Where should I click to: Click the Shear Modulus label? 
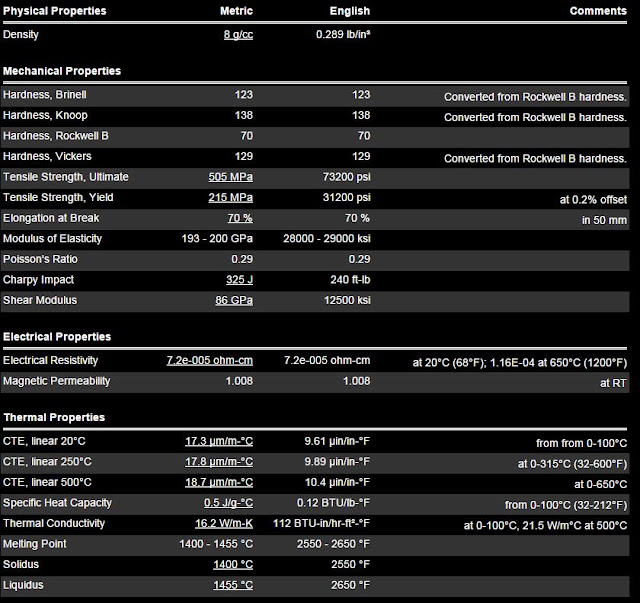click(40, 300)
